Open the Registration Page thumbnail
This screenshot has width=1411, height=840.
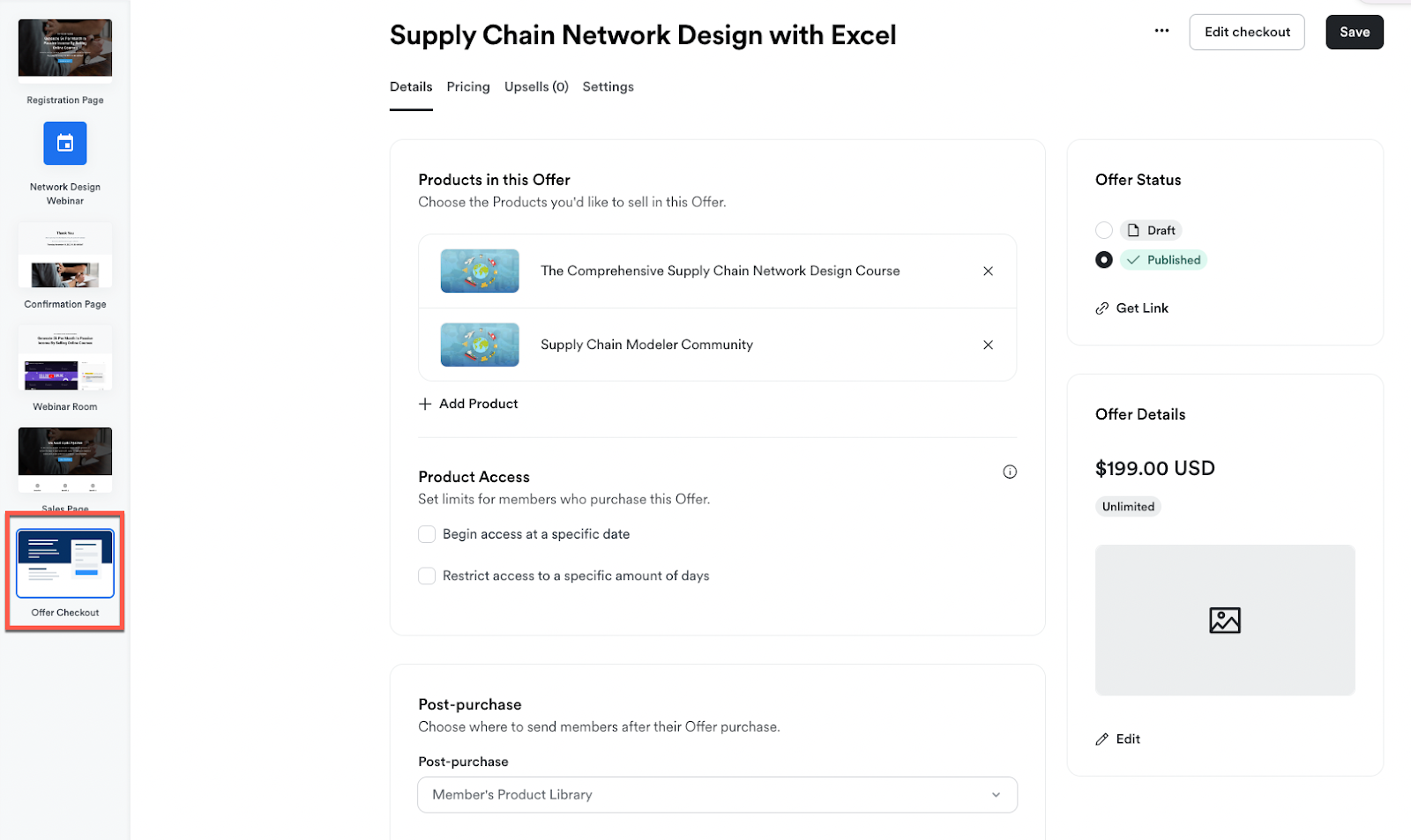tap(65, 48)
